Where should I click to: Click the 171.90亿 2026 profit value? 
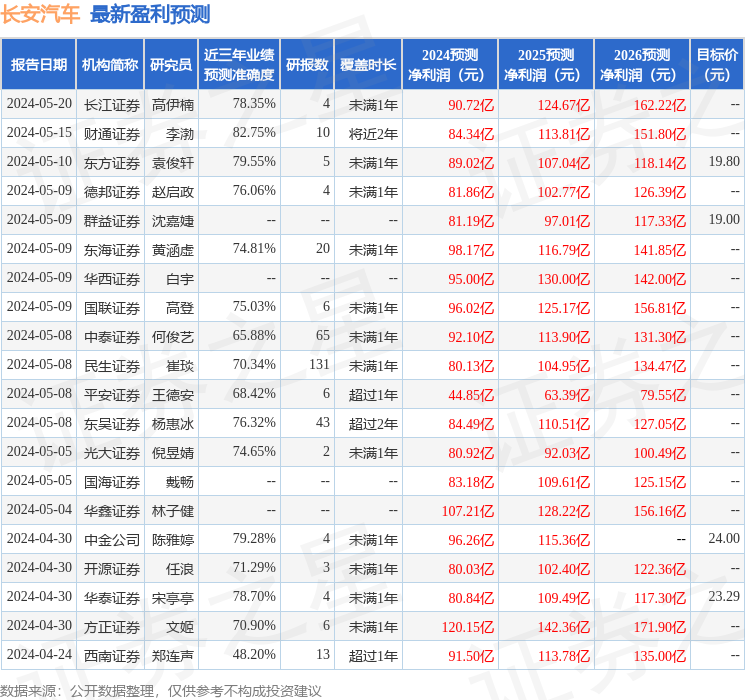point(660,627)
